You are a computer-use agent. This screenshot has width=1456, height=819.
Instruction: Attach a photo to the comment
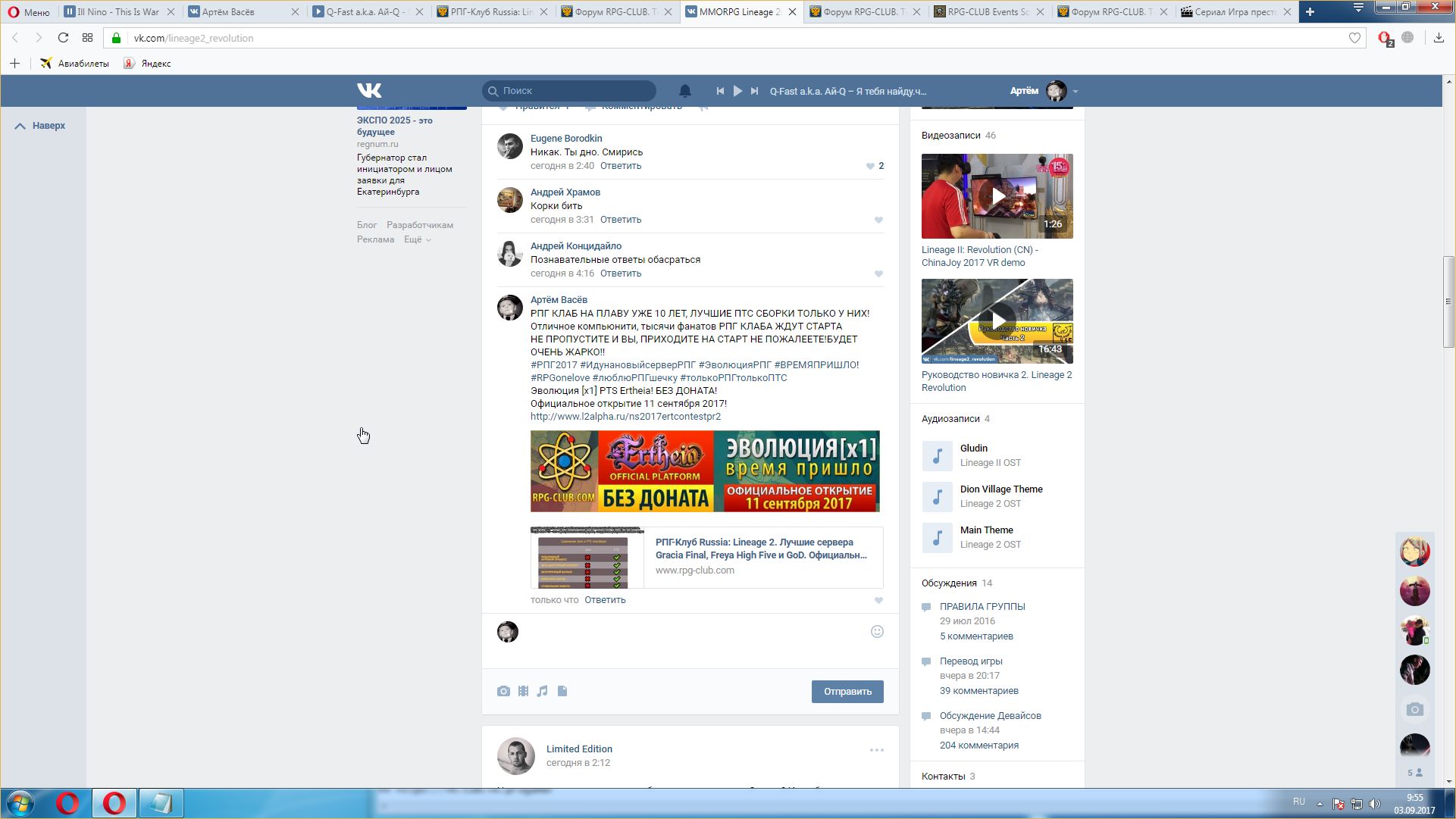pos(503,691)
